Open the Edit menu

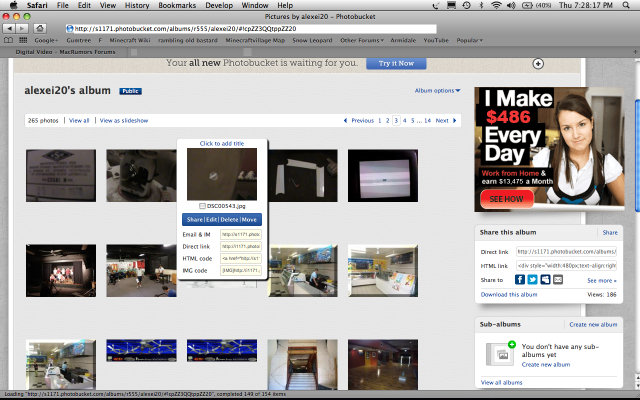[x=84, y=5]
